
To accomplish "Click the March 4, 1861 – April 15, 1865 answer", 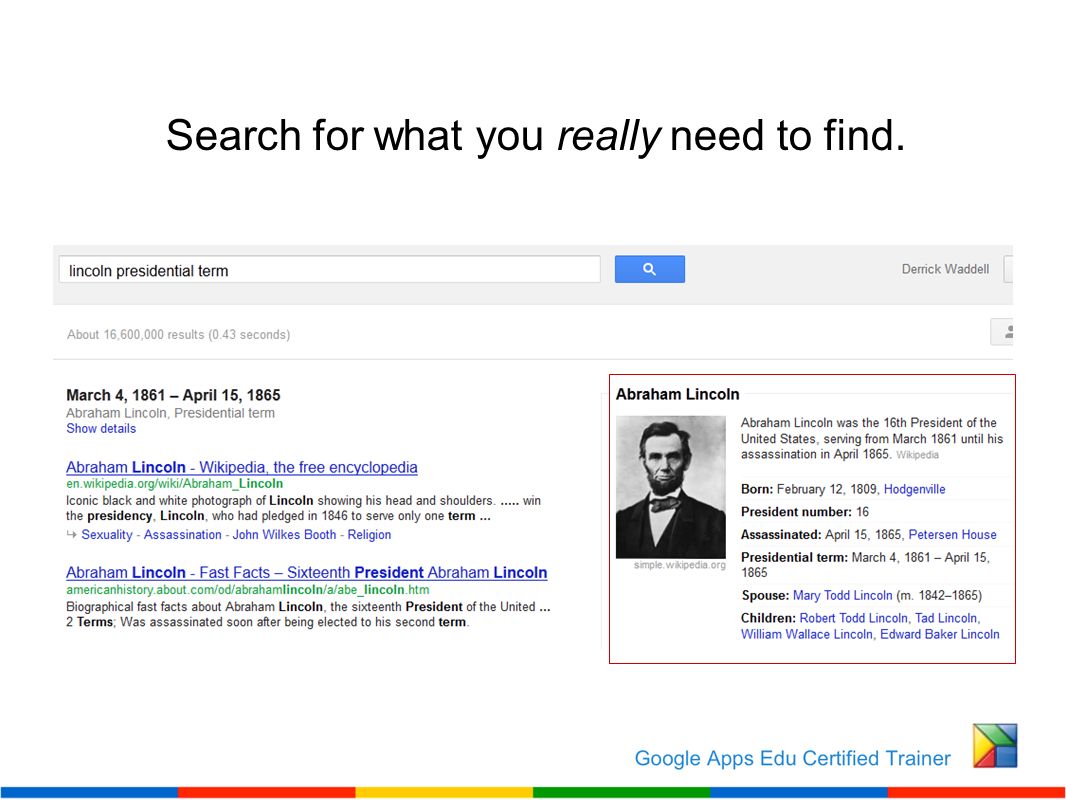I will [x=173, y=395].
